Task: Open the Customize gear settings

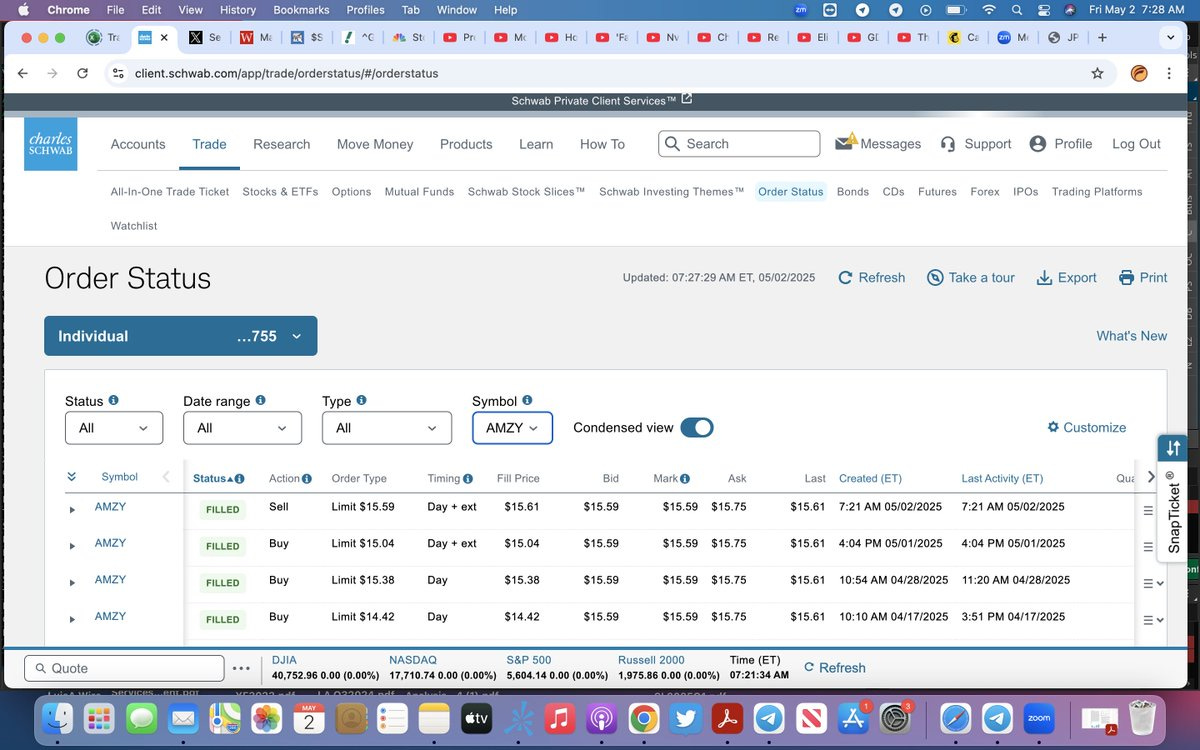Action: [x=1086, y=427]
